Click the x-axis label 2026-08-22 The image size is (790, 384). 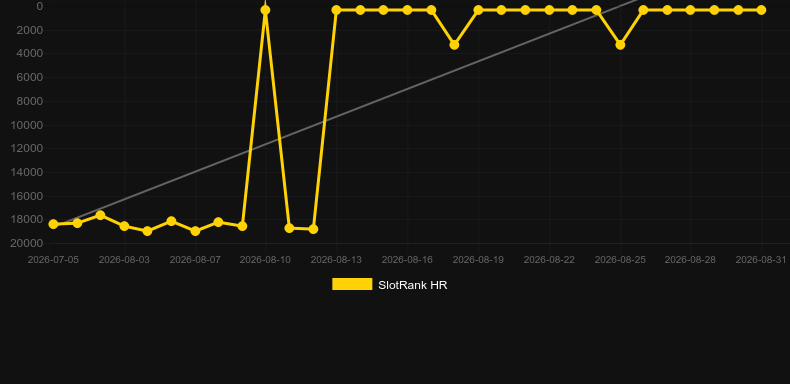click(549, 260)
